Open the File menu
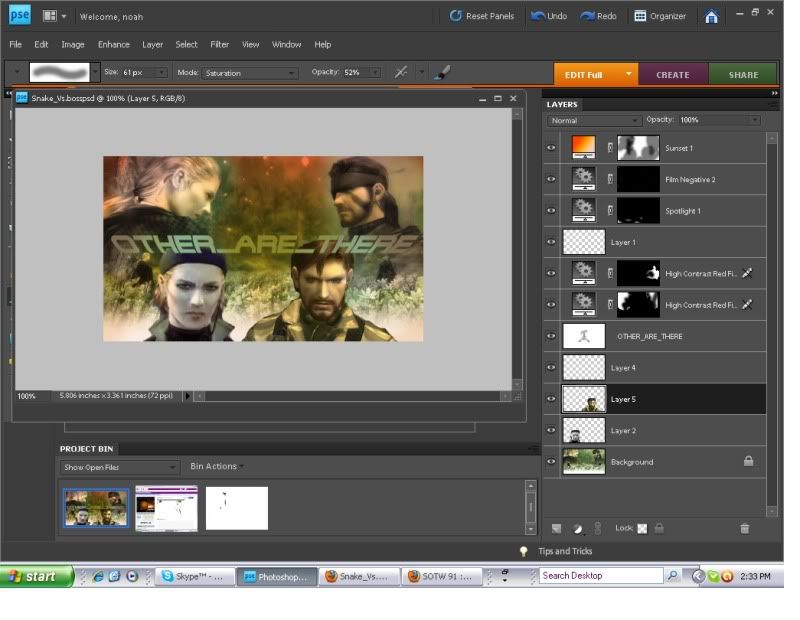 pyautogui.click(x=15, y=44)
